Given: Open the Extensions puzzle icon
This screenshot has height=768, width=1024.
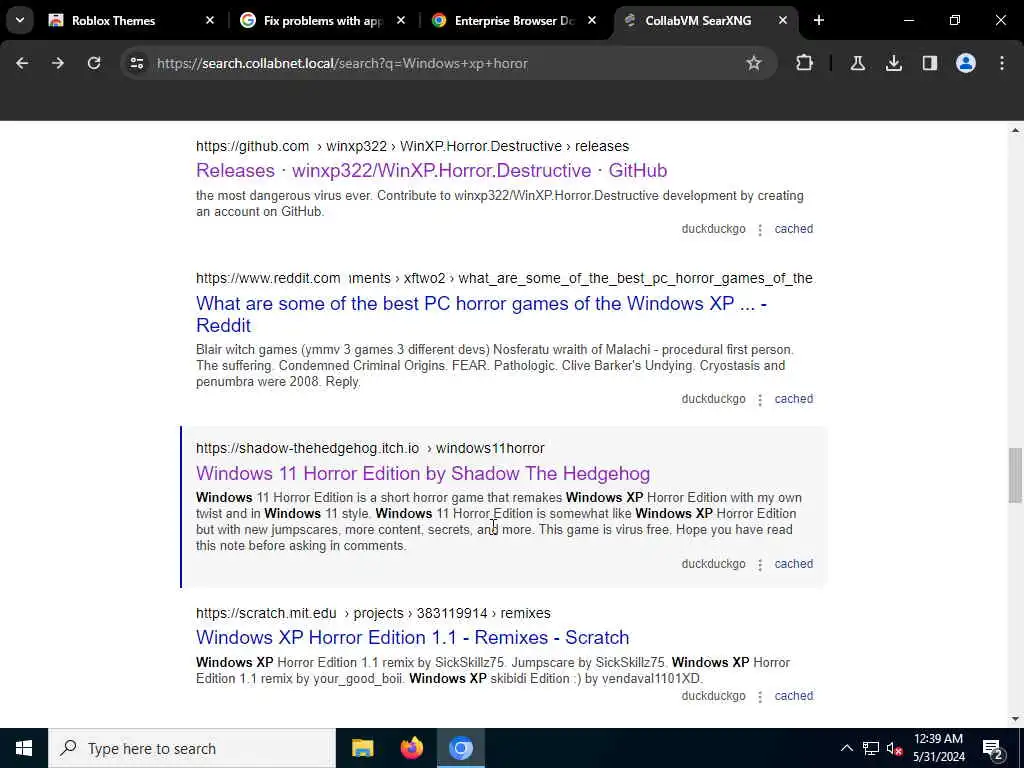Looking at the screenshot, I should click(x=805, y=63).
